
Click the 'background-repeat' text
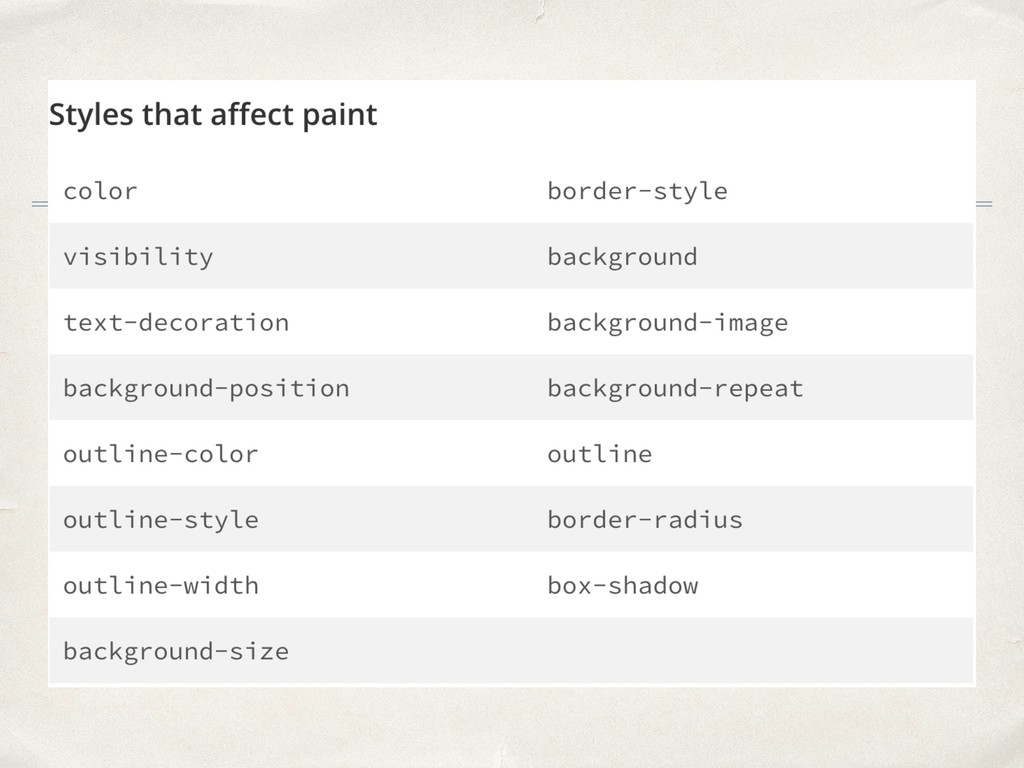point(675,389)
